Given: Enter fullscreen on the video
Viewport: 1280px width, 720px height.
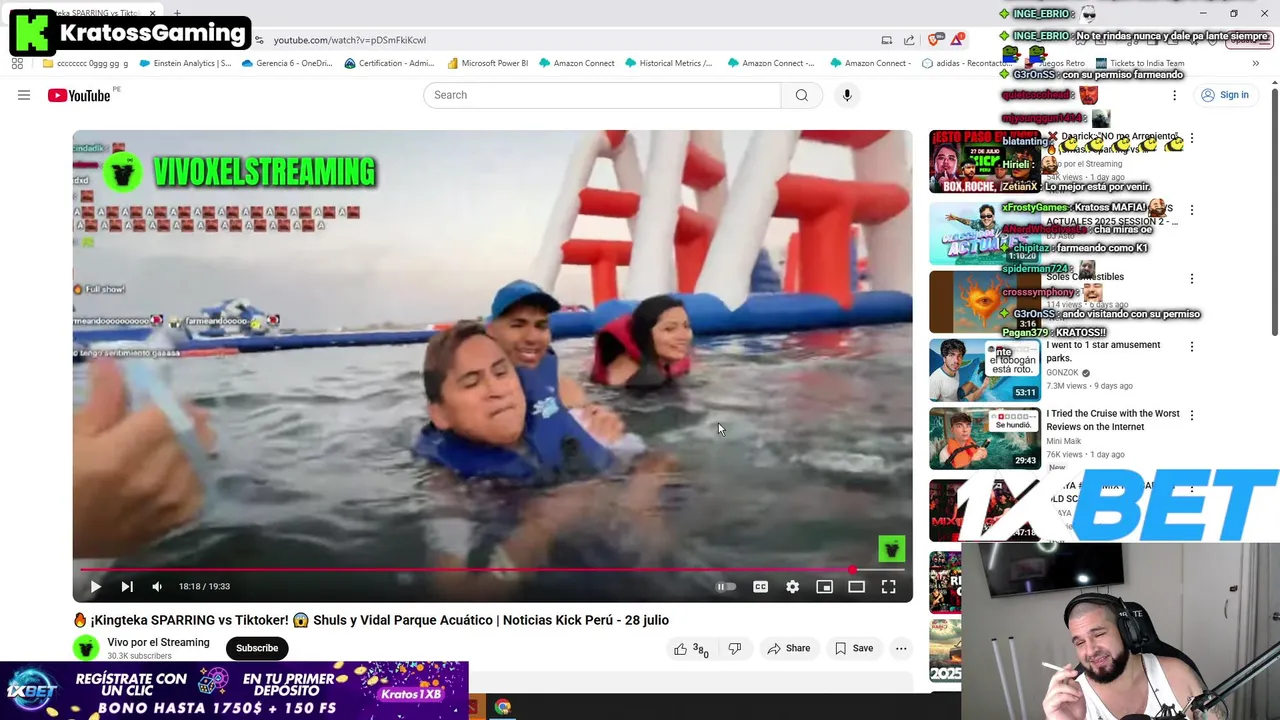Looking at the screenshot, I should pyautogui.click(x=888, y=587).
